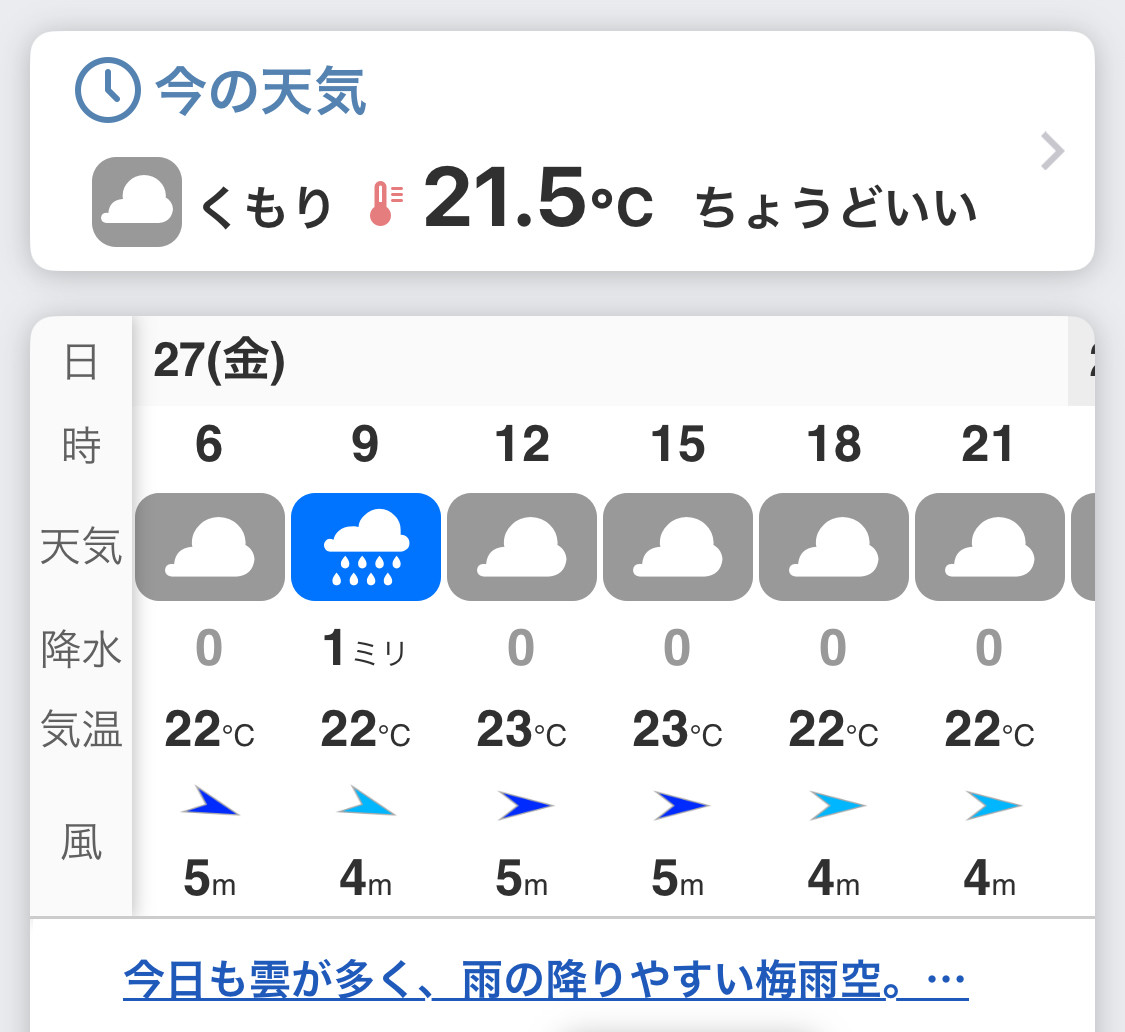Tap the partially visible next weather icon
1125x1032 pixels.
click(1083, 547)
